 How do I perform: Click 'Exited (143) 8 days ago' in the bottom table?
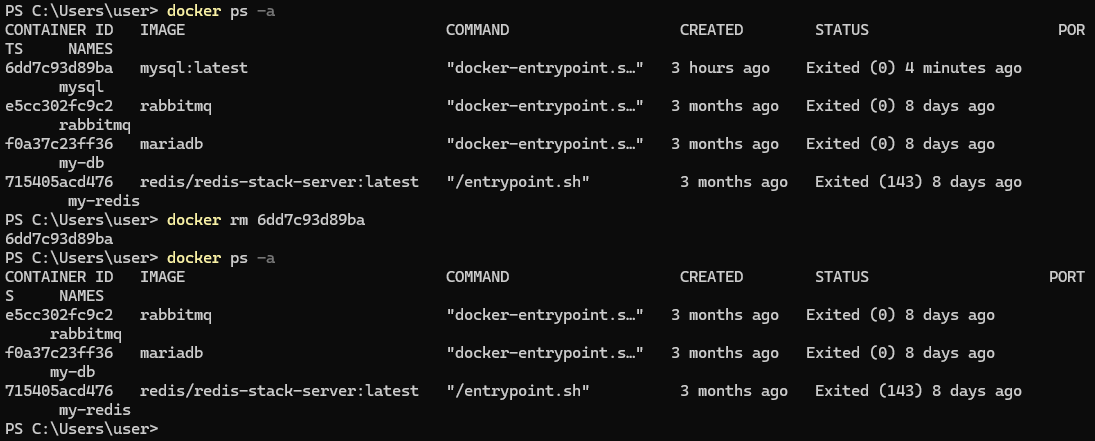(x=913, y=391)
